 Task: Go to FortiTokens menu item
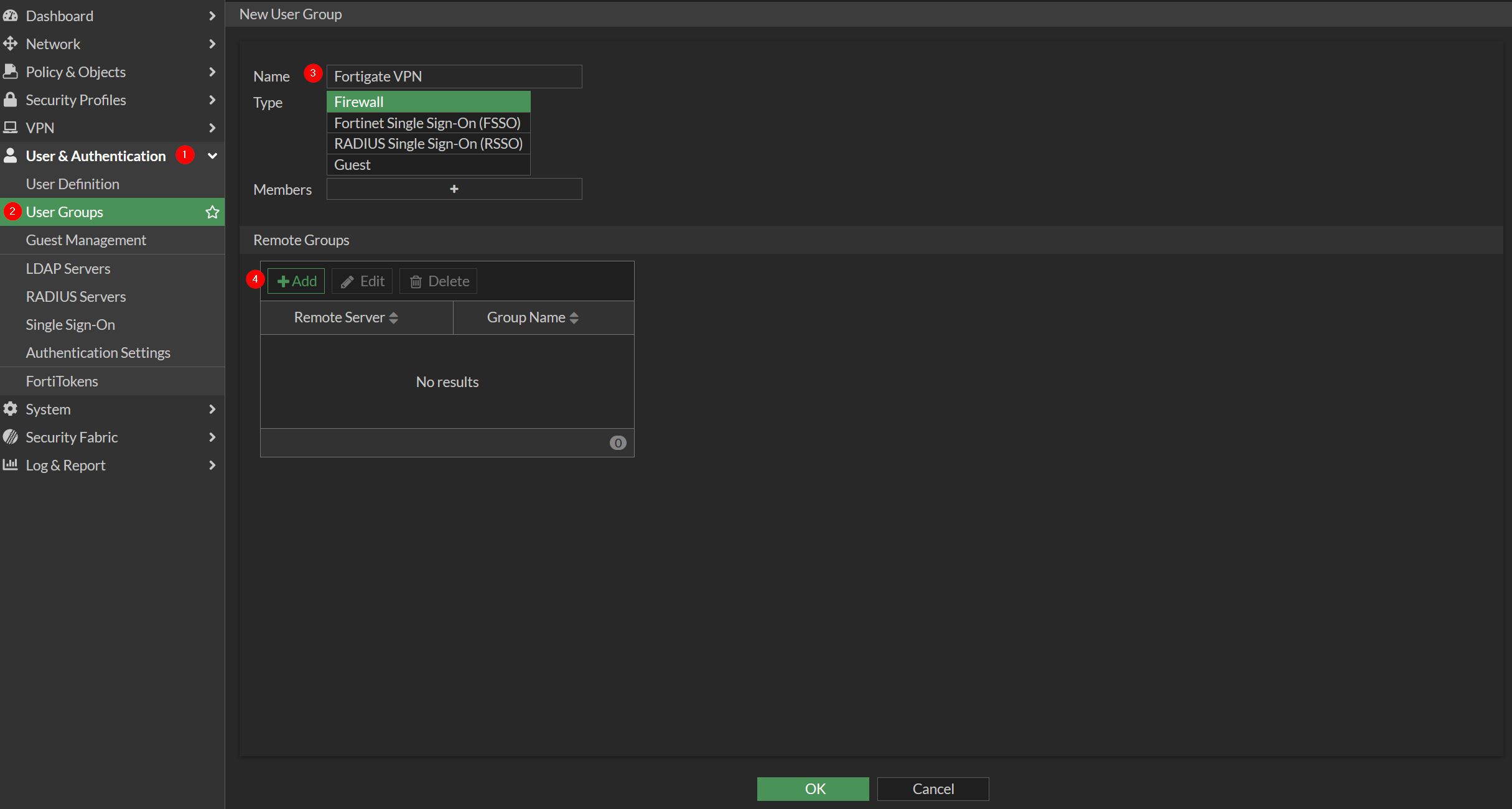(62, 381)
